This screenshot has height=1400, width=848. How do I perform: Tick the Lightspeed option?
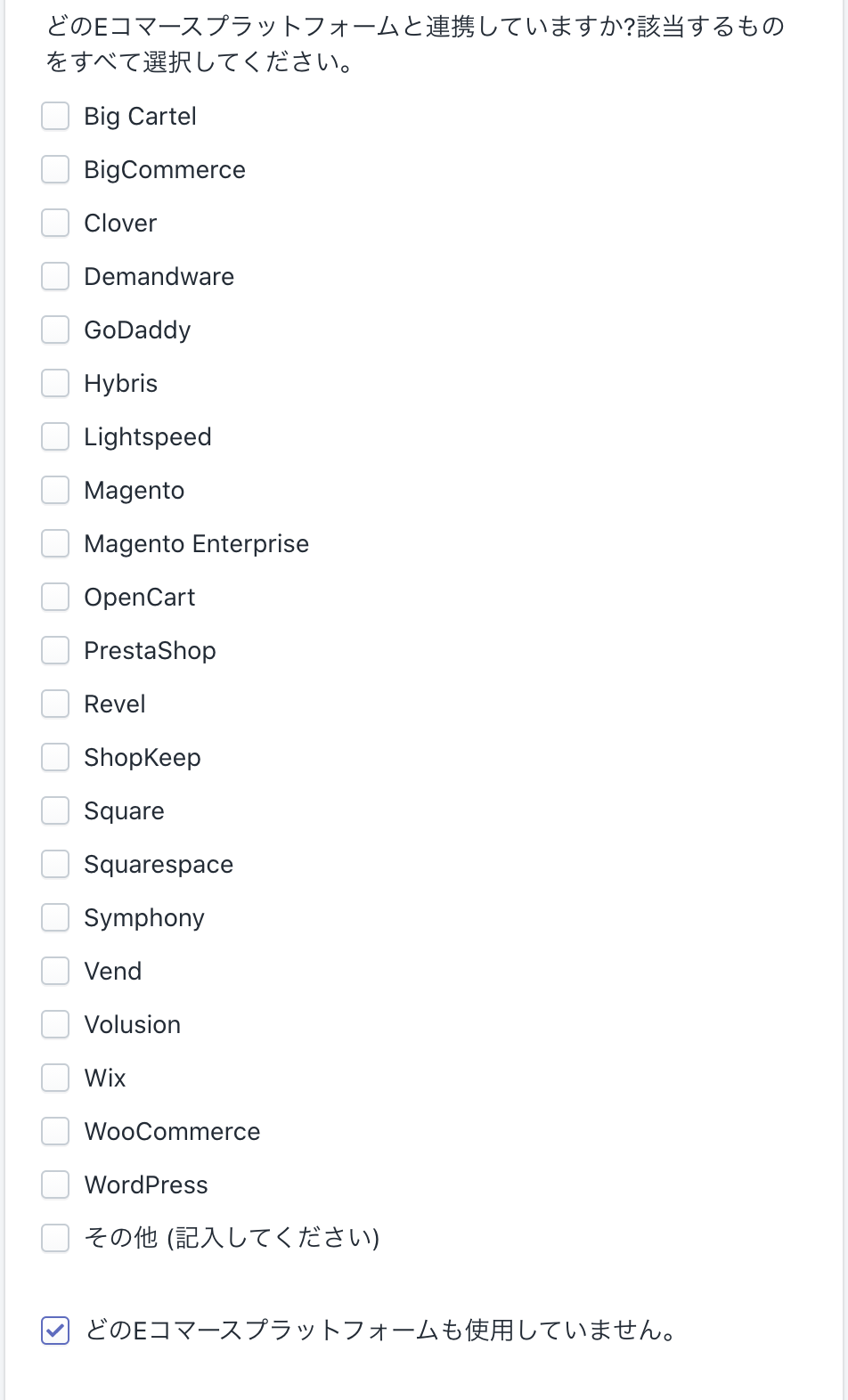pos(55,437)
